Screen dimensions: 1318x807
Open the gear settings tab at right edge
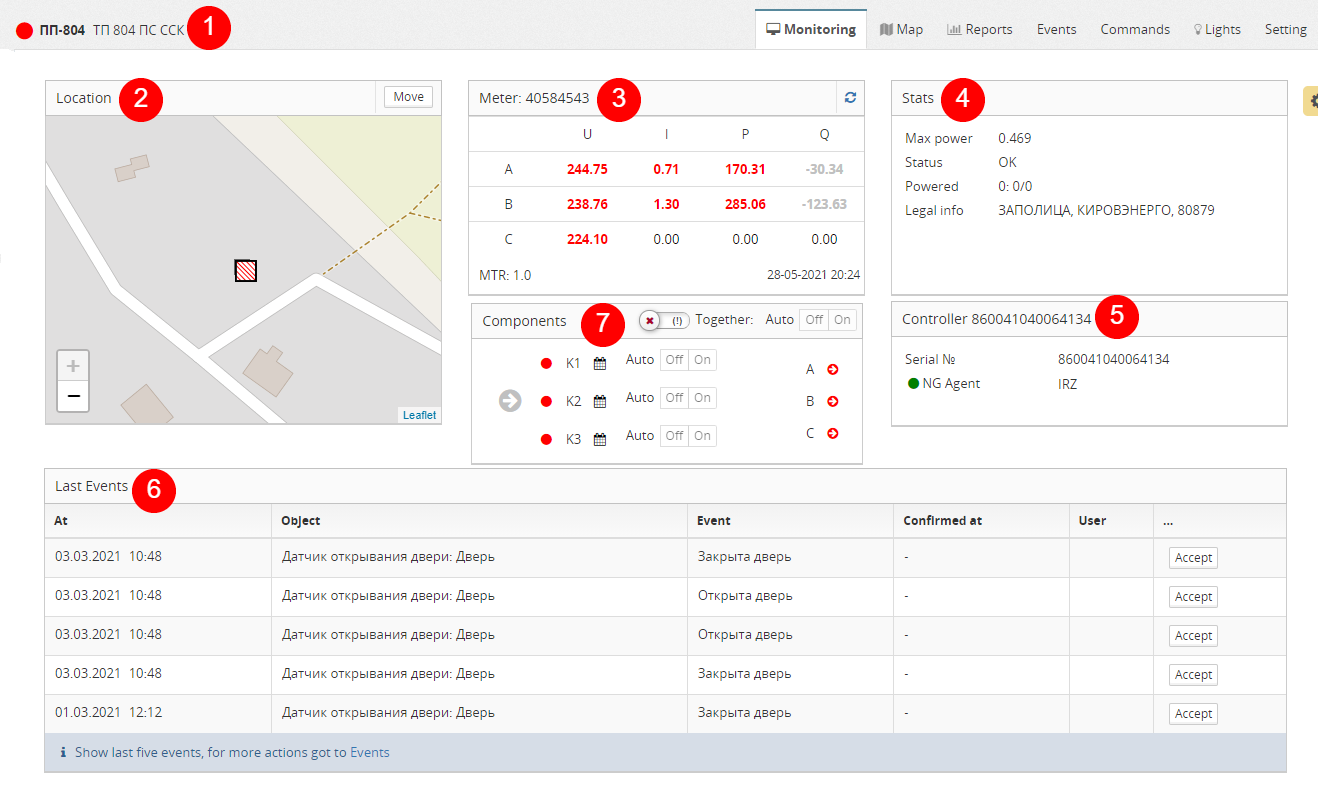pos(1311,100)
